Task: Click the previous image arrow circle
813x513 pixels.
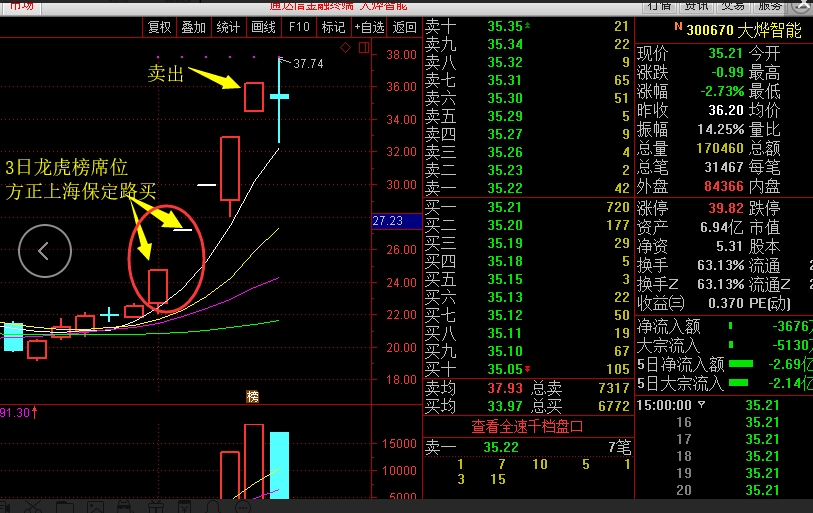Action: point(45,252)
